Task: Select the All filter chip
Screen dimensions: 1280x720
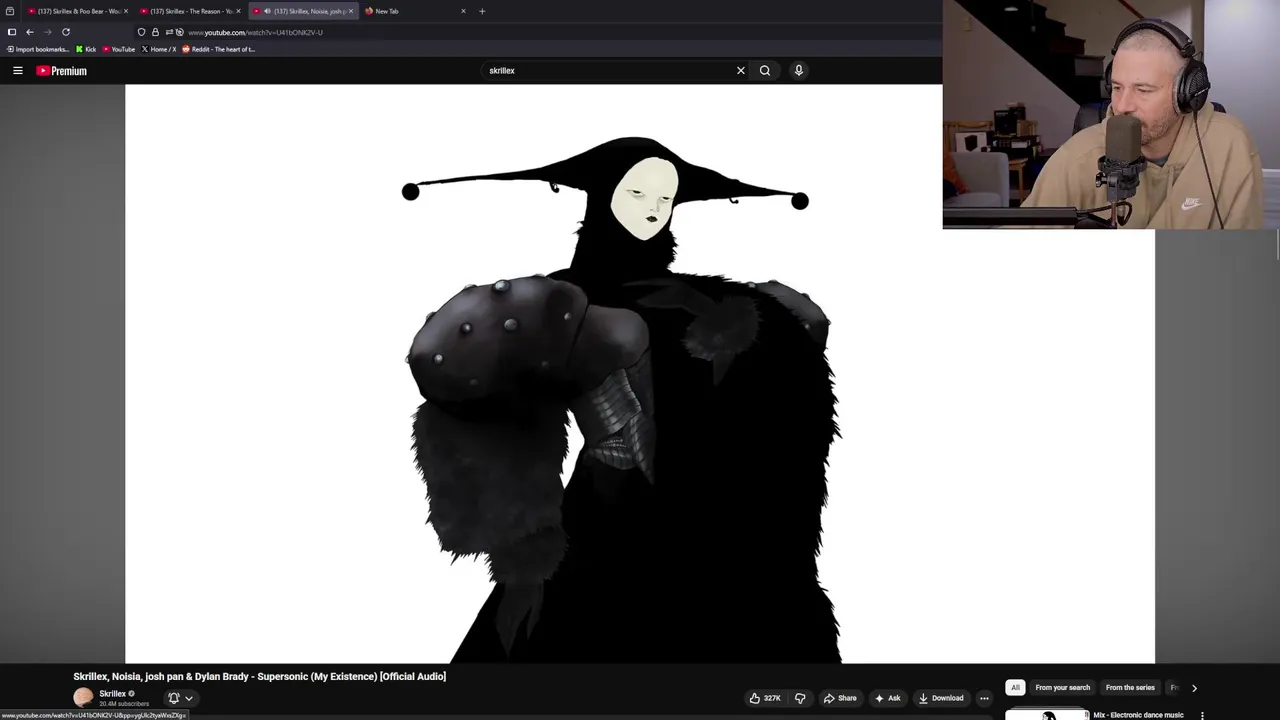Action: pos(1015,688)
